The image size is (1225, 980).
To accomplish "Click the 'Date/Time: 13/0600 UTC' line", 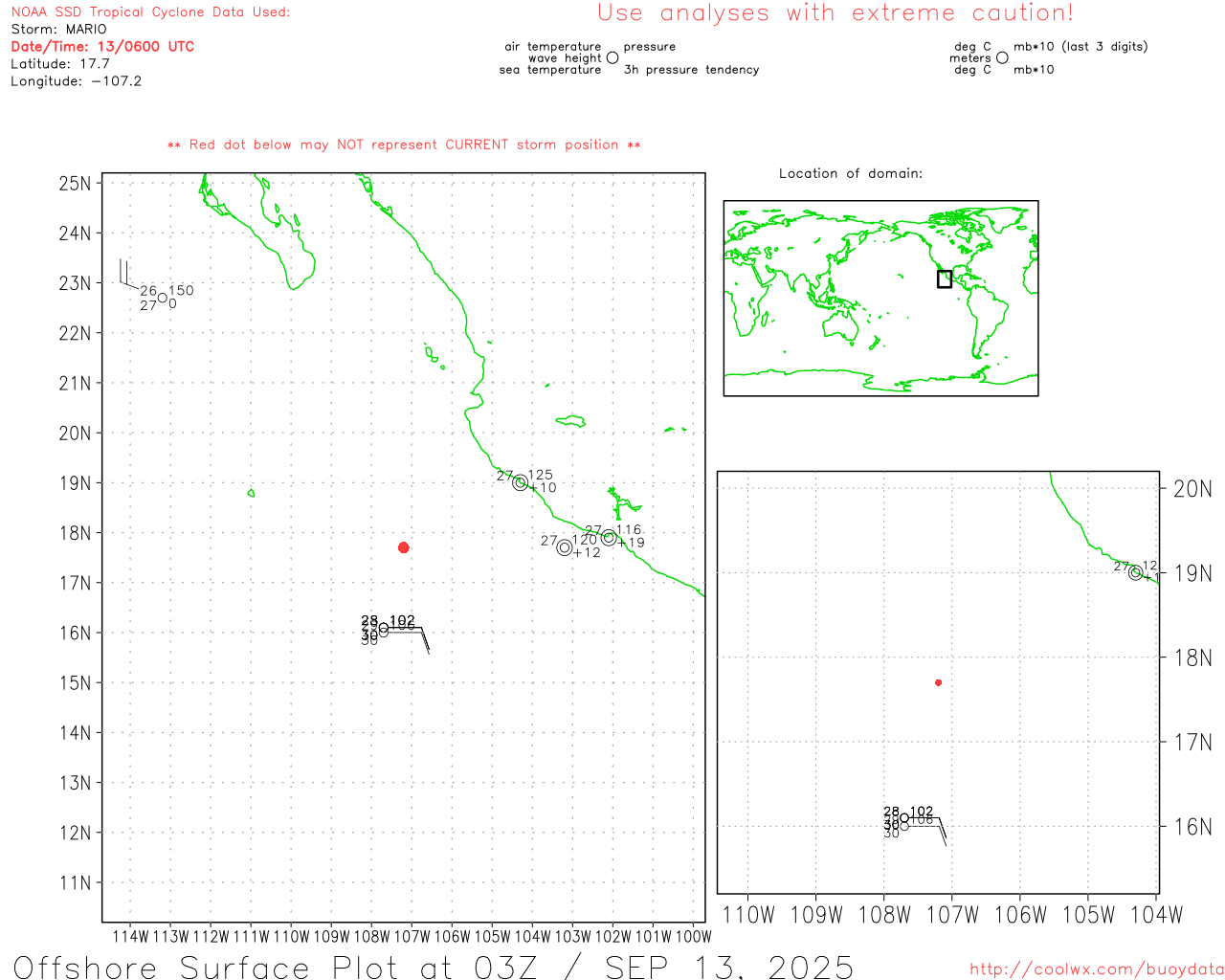I will tap(102, 46).
